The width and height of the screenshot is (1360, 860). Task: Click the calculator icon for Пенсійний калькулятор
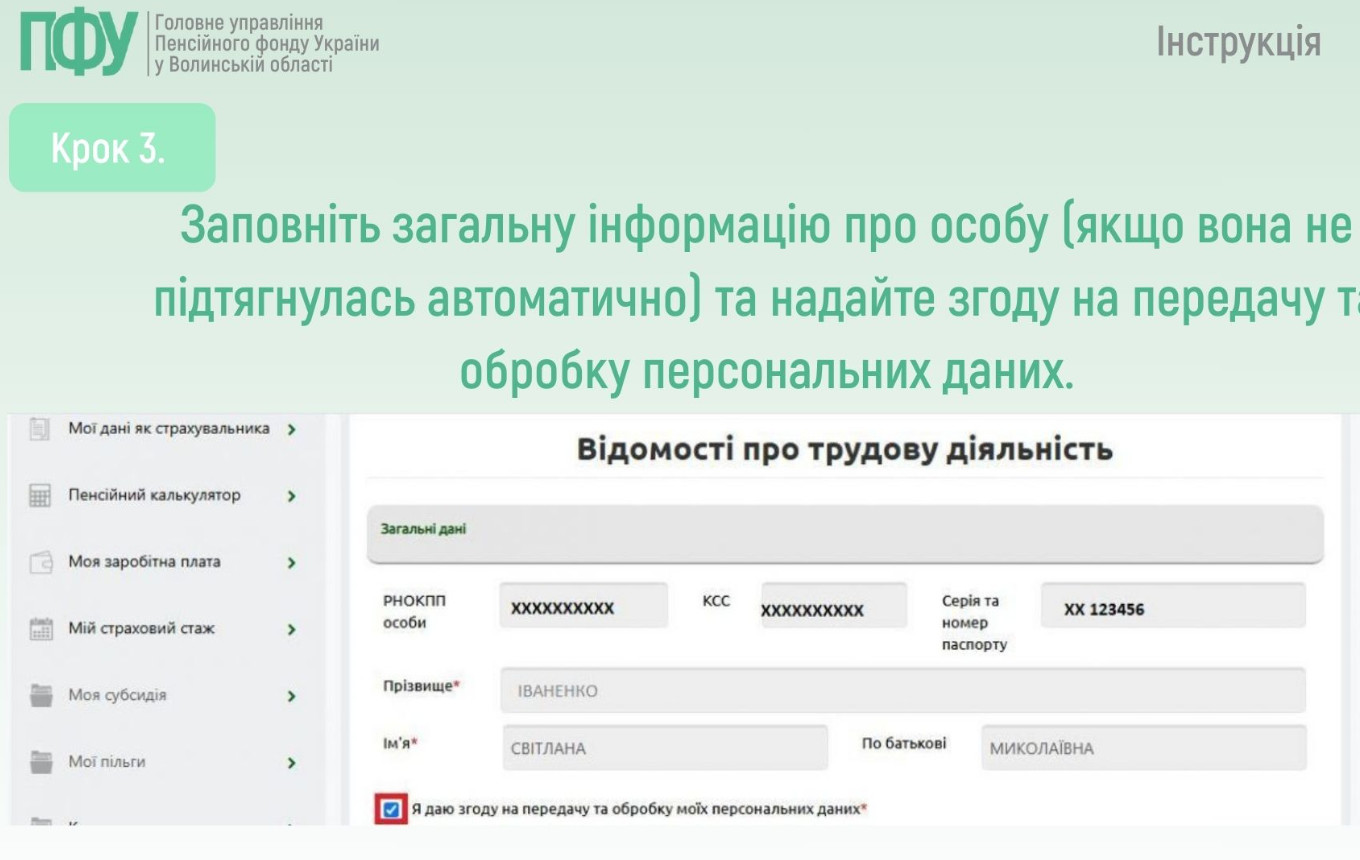tap(40, 496)
